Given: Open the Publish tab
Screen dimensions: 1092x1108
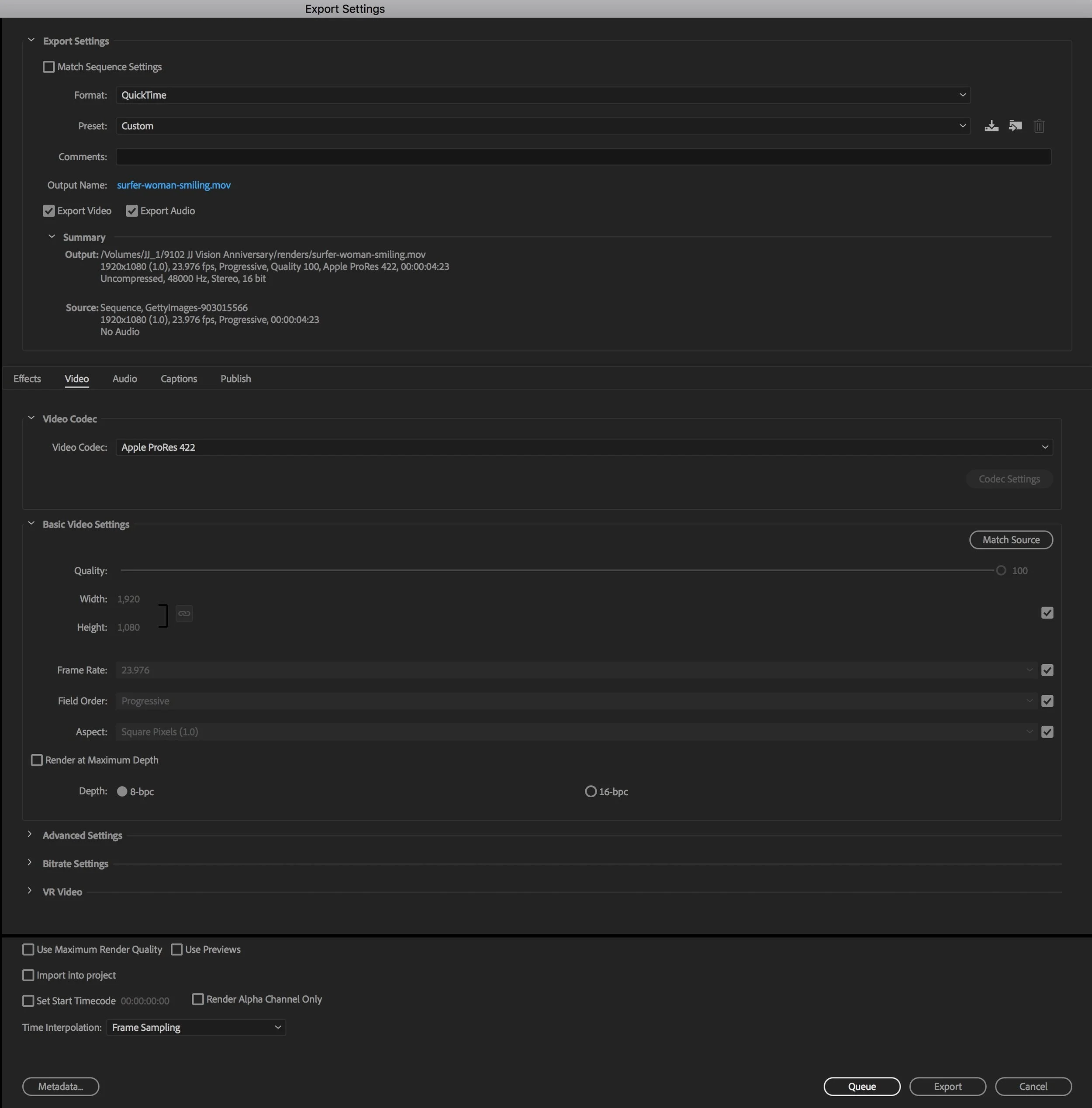Looking at the screenshot, I should [x=235, y=379].
